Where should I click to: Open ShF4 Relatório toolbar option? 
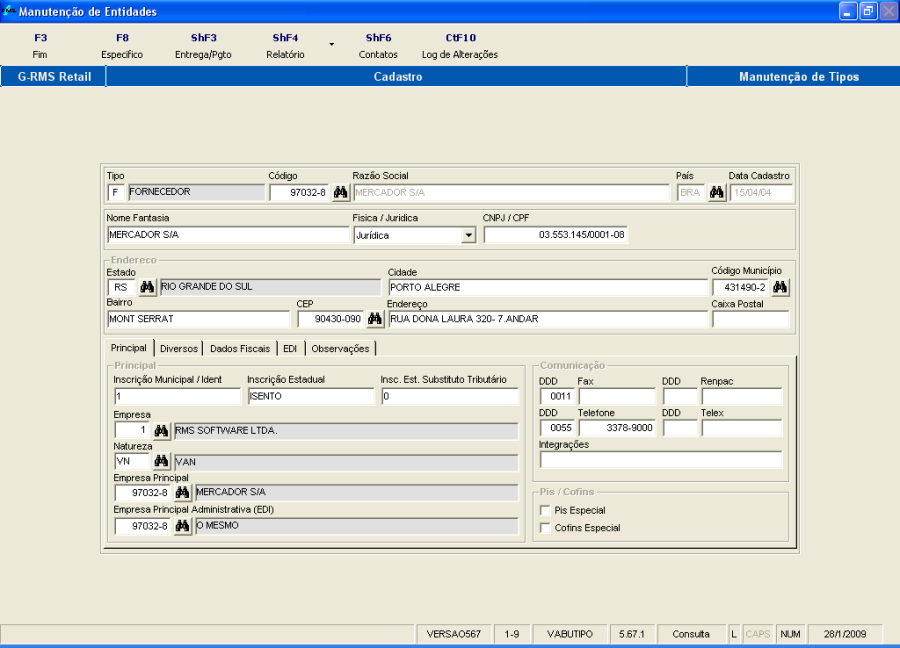(x=285, y=46)
